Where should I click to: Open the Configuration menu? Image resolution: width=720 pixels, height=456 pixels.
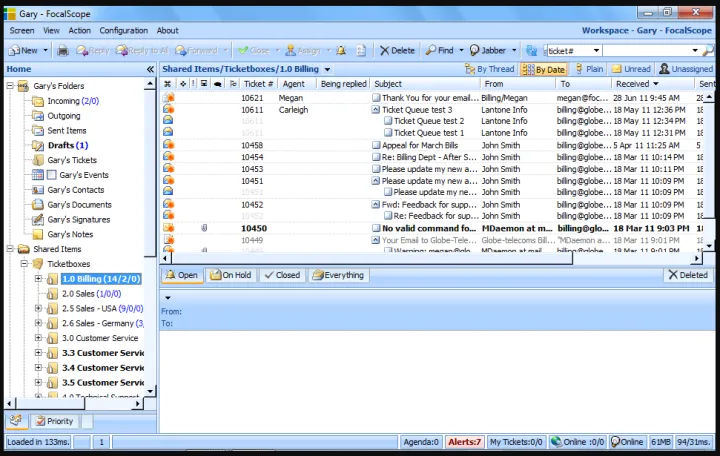click(x=124, y=31)
